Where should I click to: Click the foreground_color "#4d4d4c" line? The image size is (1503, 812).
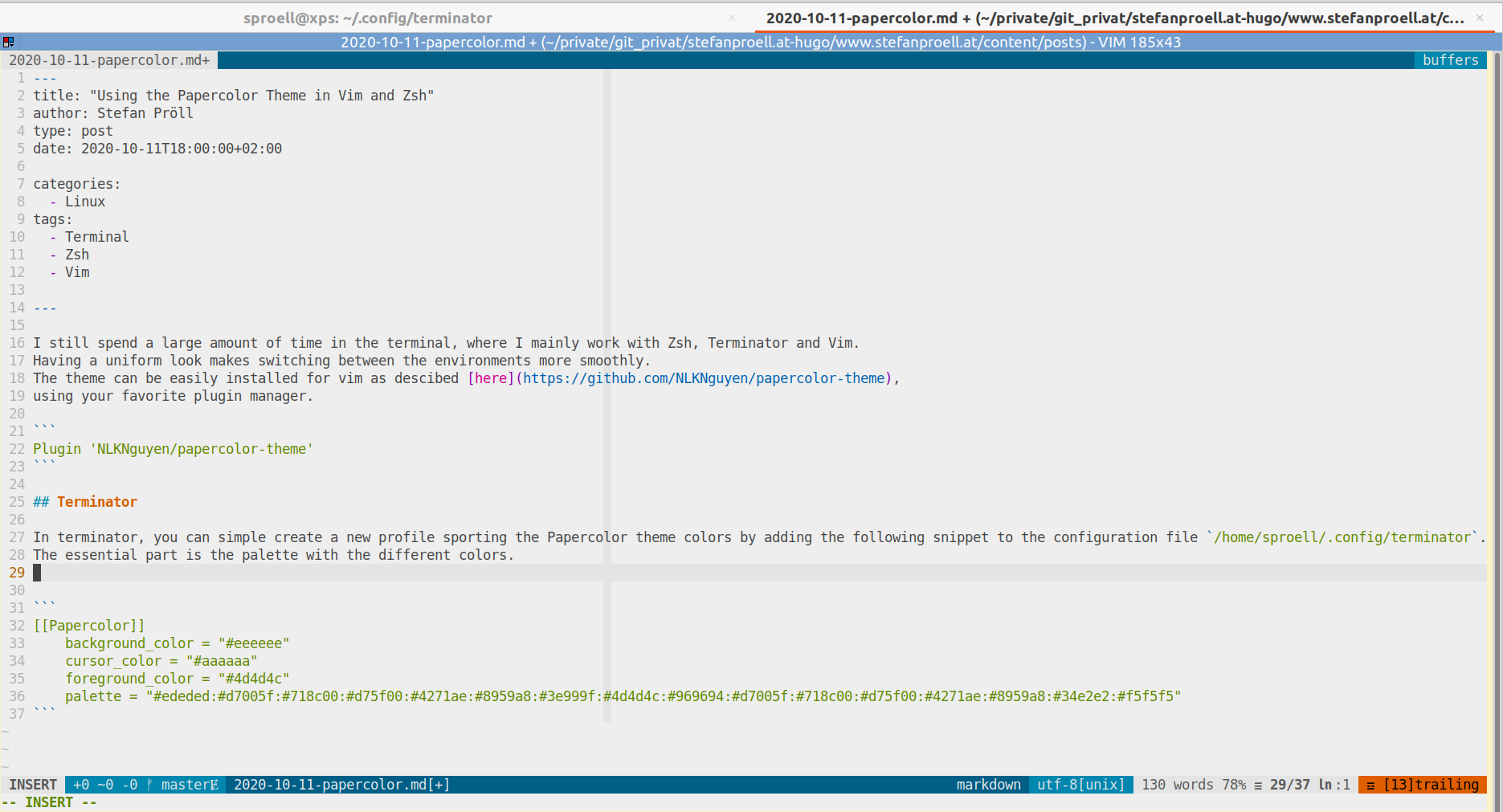pos(178,679)
